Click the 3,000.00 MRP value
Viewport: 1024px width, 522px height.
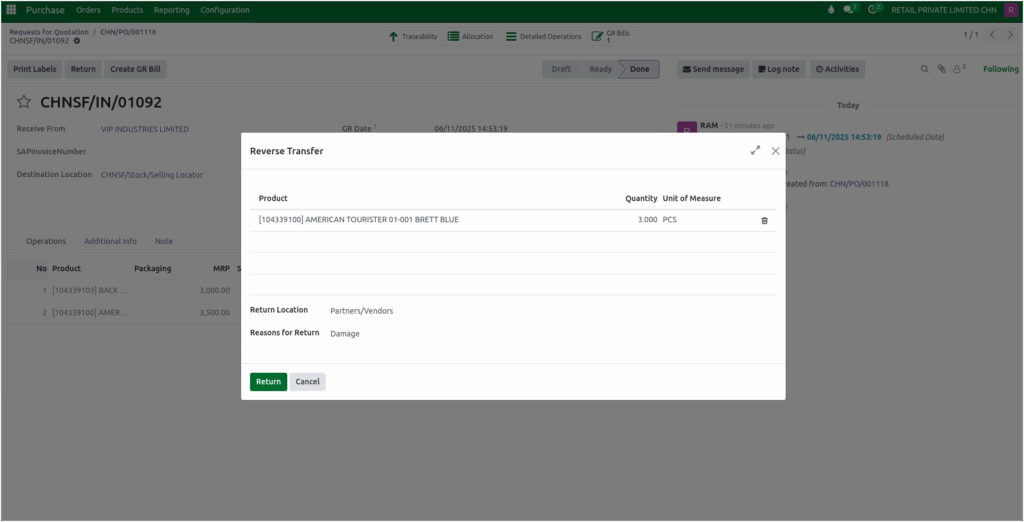214,290
